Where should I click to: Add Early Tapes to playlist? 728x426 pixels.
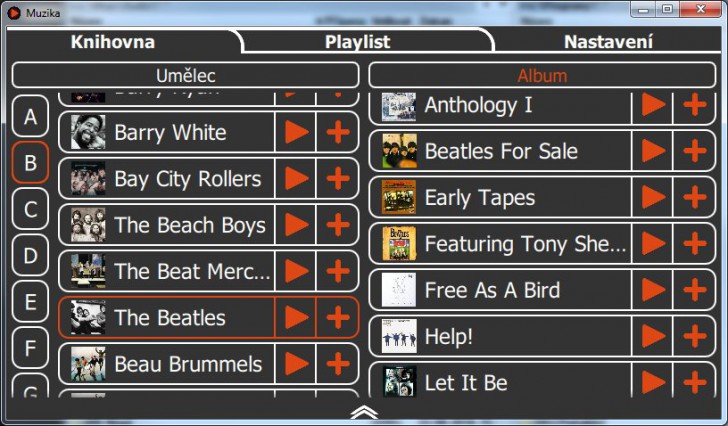tap(695, 197)
